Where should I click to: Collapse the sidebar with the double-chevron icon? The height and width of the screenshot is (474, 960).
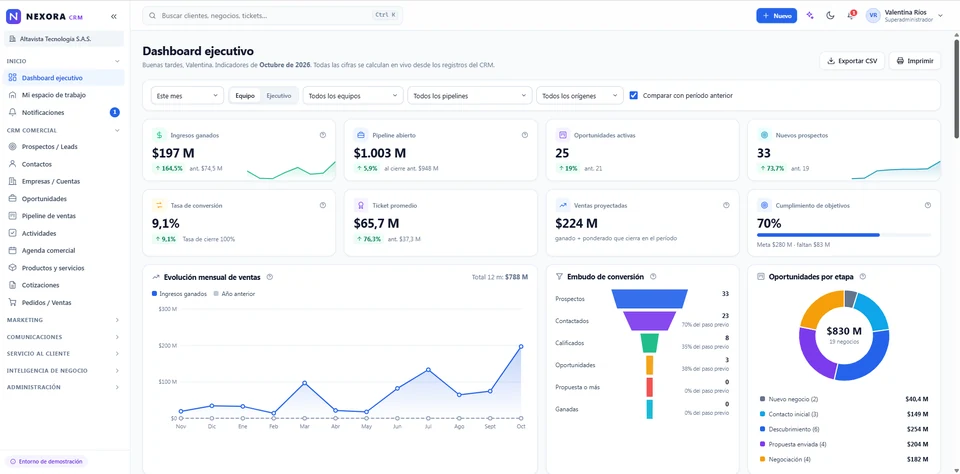point(114,17)
